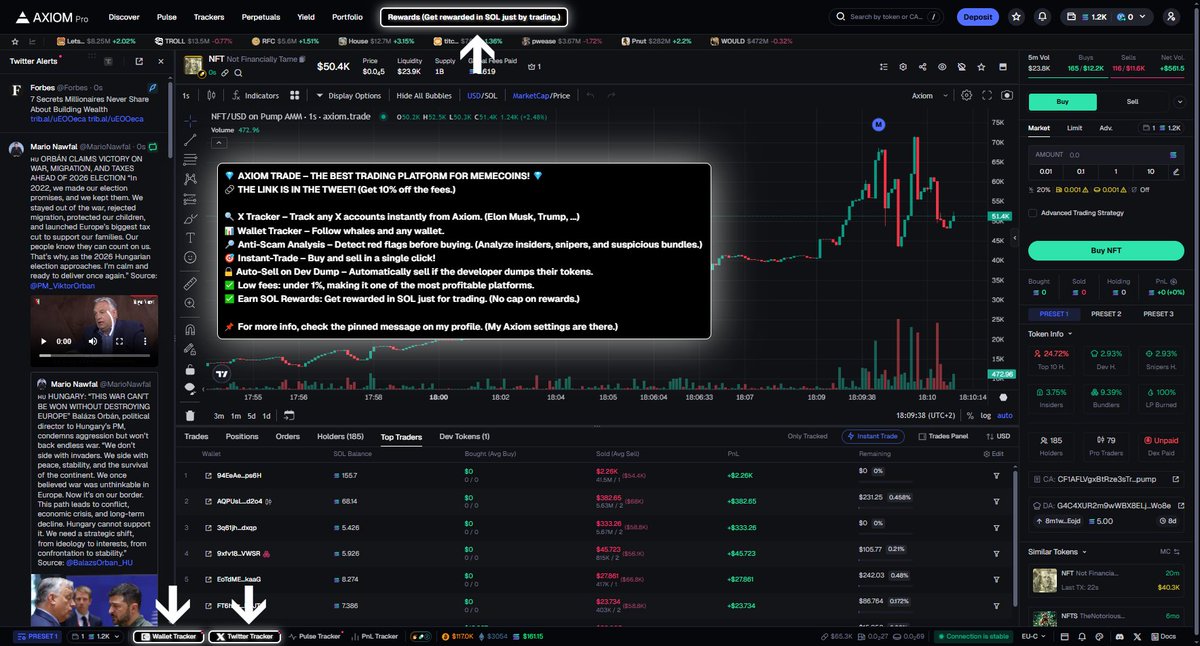
Task: Open Display Options dropdown
Action: (x=349, y=96)
